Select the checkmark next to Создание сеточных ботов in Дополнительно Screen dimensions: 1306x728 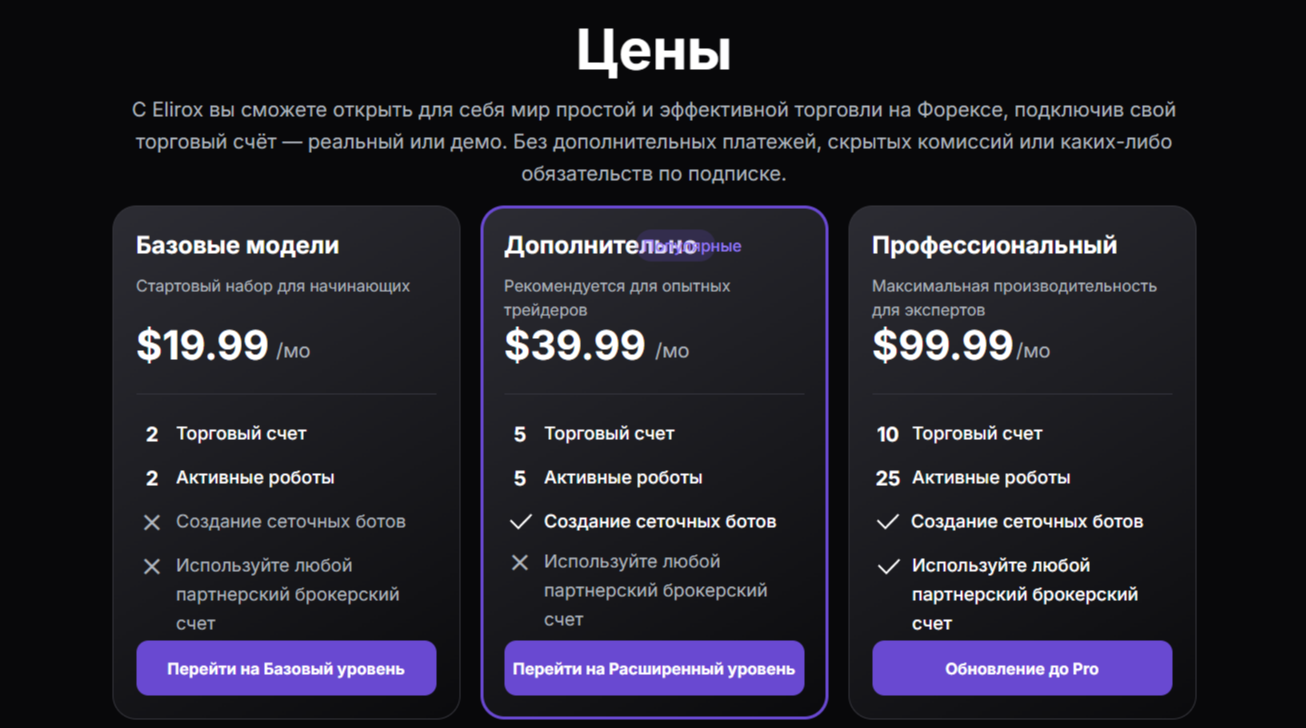pos(521,520)
